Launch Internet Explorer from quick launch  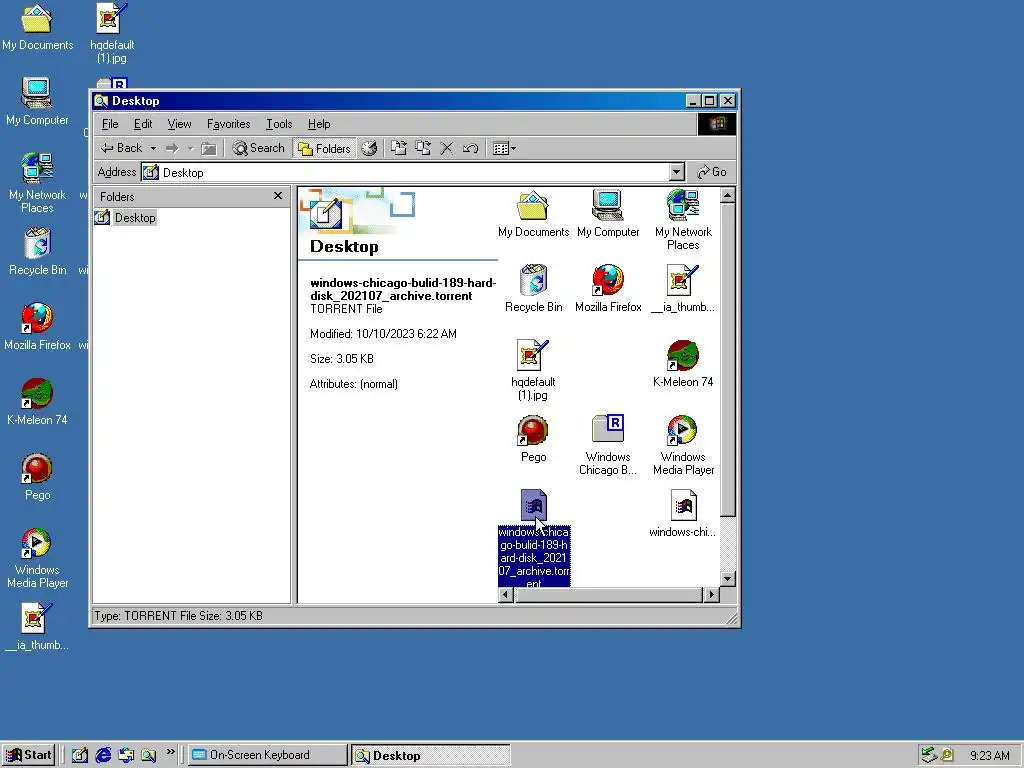(103, 755)
